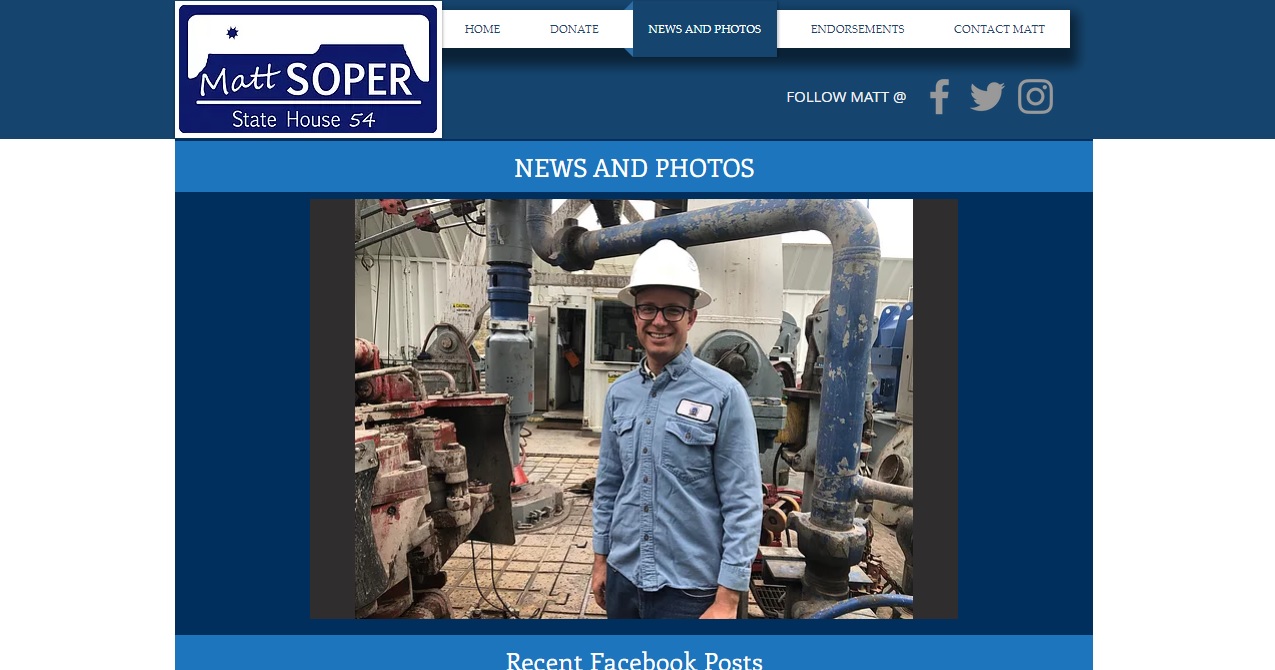Navigate to CONTACT MATT
Viewport: 1275px width, 670px height.
[999, 29]
